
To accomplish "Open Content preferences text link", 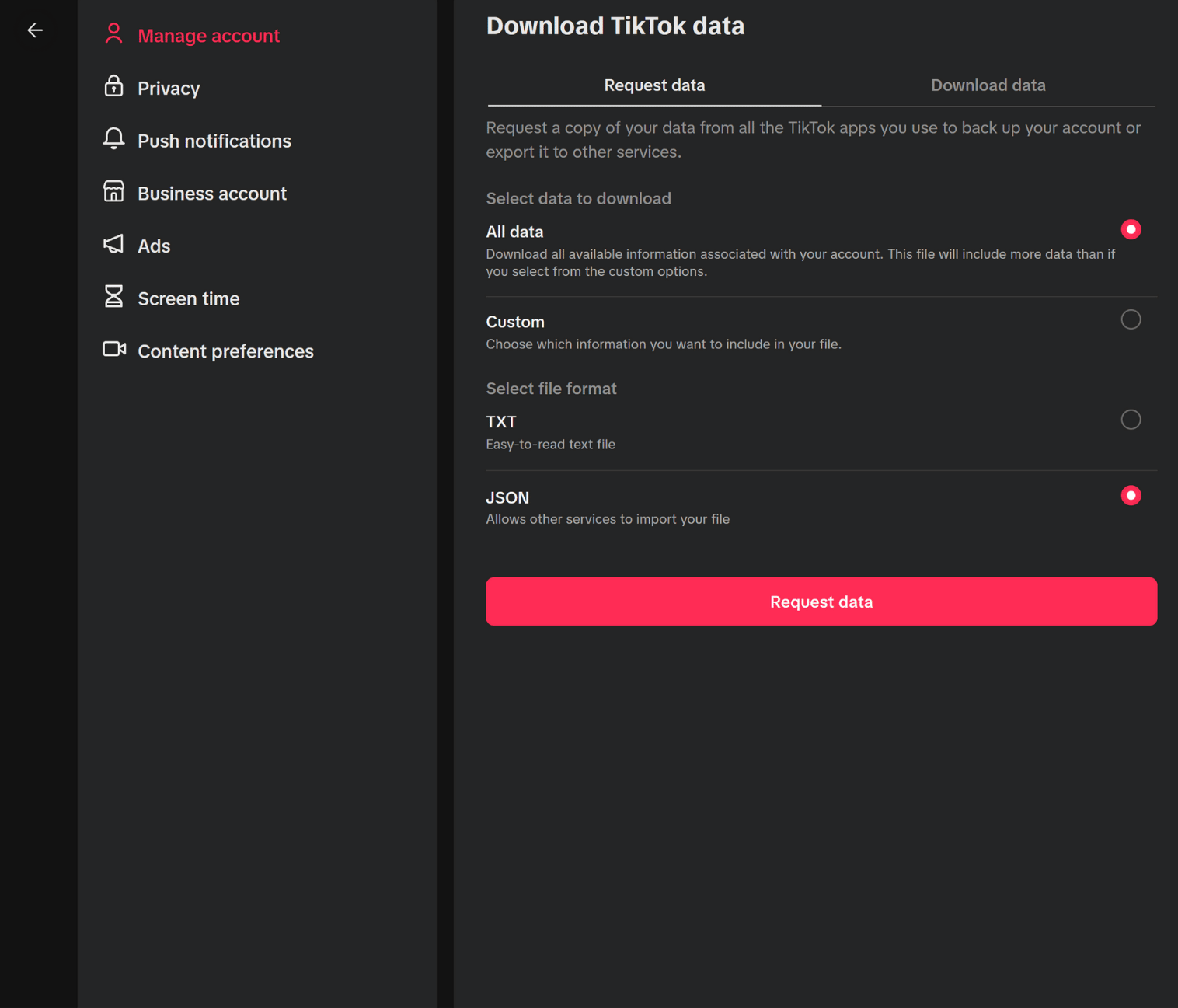I will point(225,351).
